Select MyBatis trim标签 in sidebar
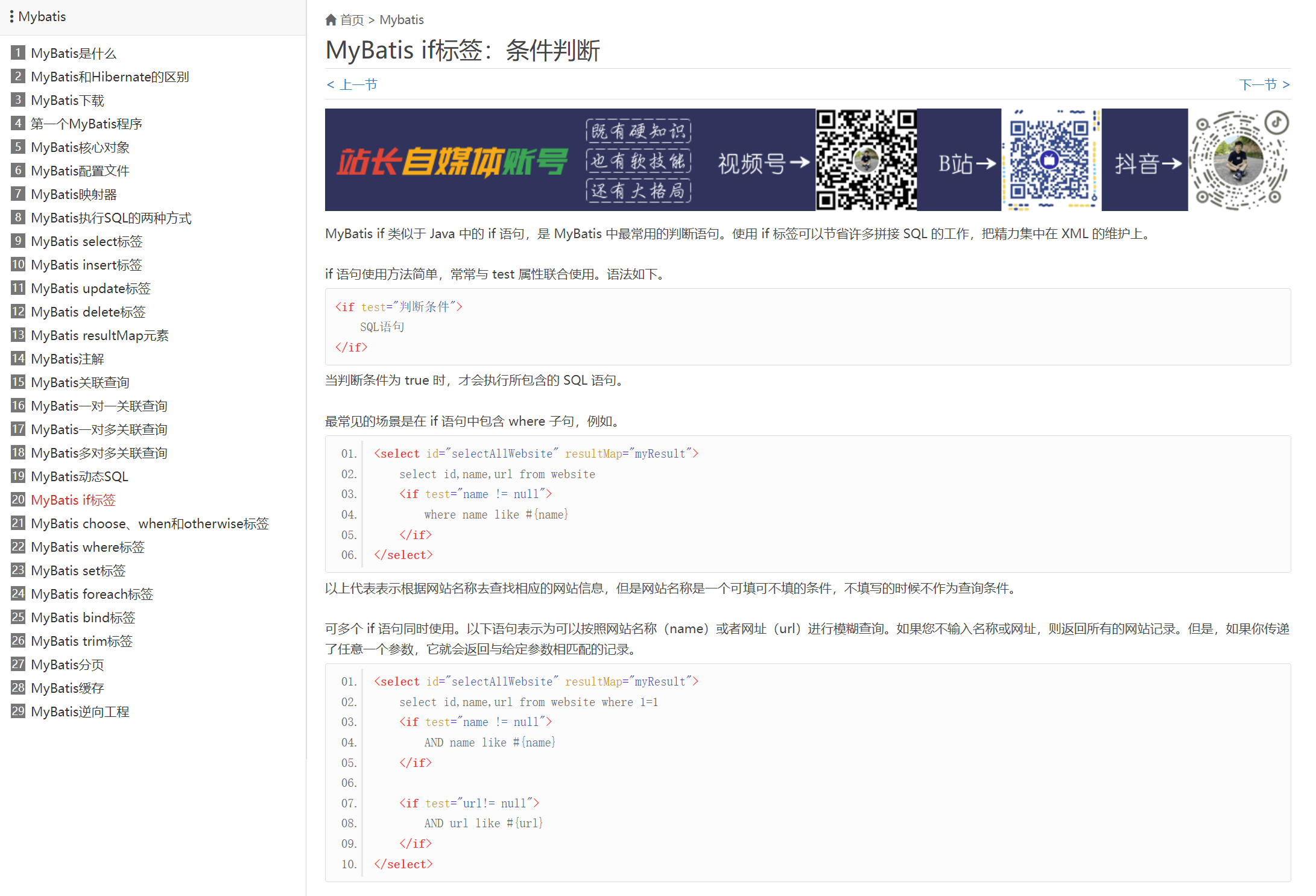Image resolution: width=1316 pixels, height=896 pixels. click(81, 641)
